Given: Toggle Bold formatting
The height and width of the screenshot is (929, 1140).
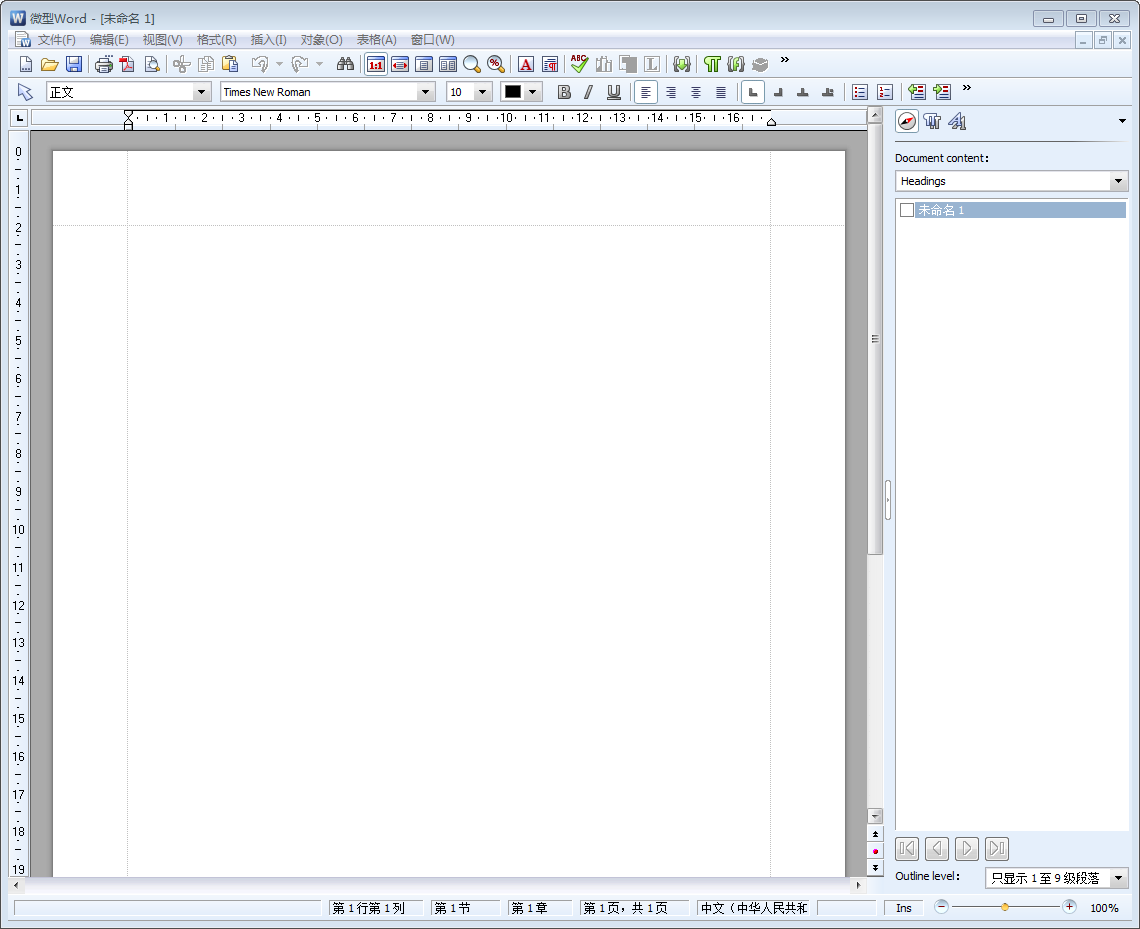Looking at the screenshot, I should 564,92.
